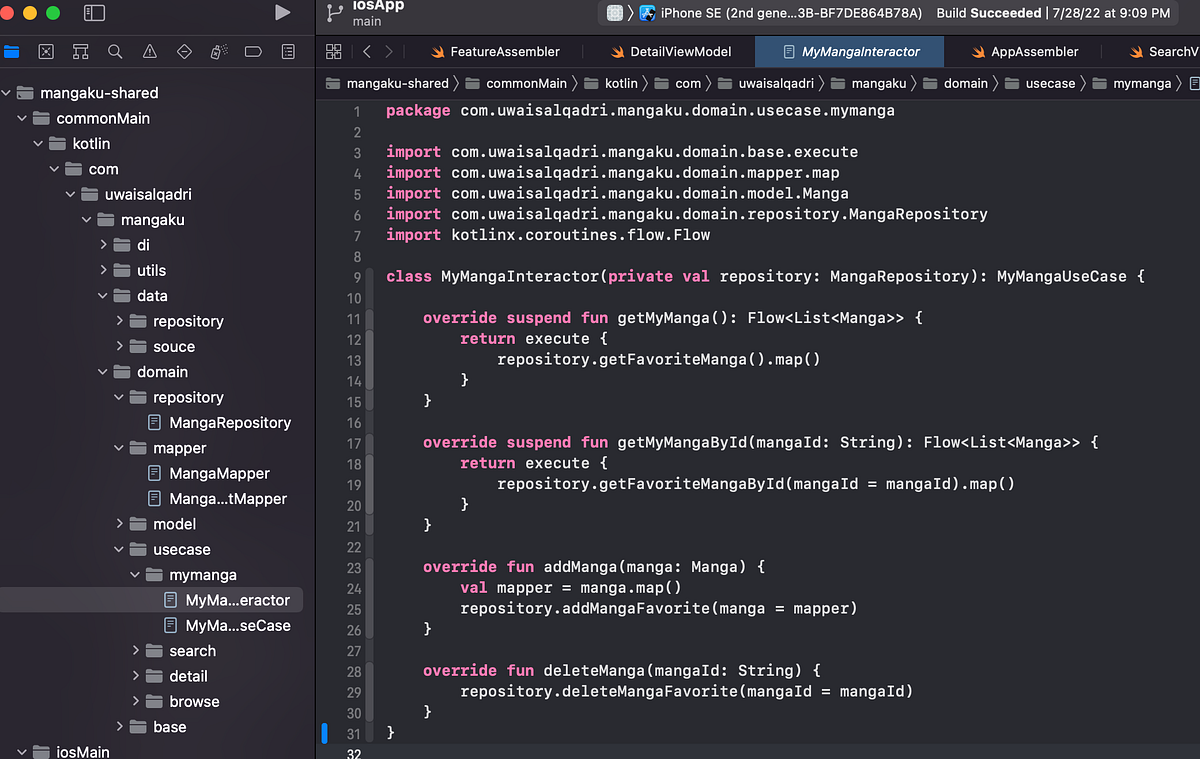Collapse the mangaku-shared folder
The image size is (1200, 759).
click(7, 92)
